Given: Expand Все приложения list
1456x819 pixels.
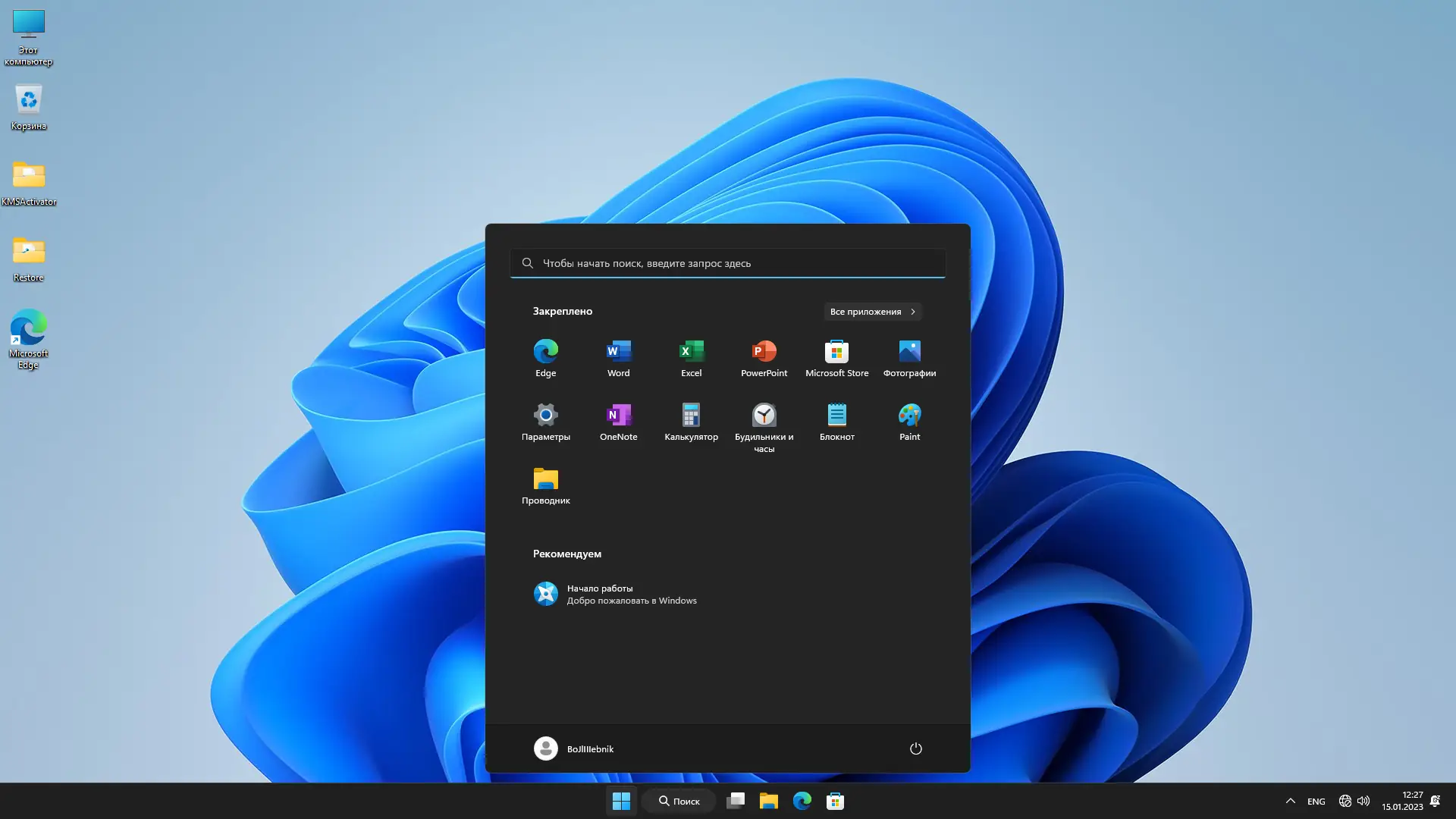Looking at the screenshot, I should click(x=872, y=312).
